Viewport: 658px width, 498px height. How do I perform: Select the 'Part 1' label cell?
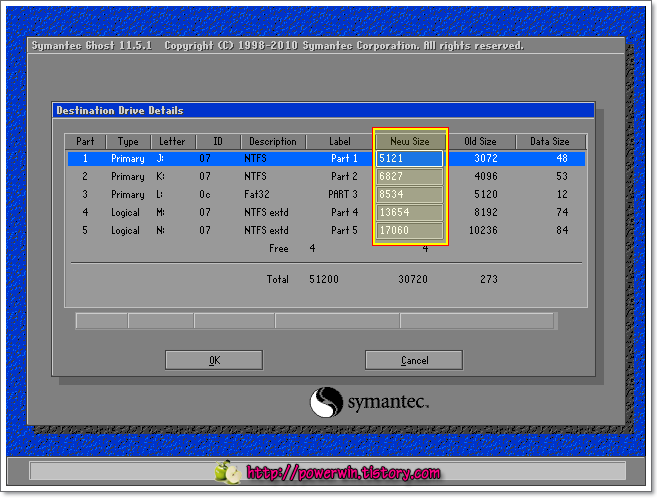344,158
